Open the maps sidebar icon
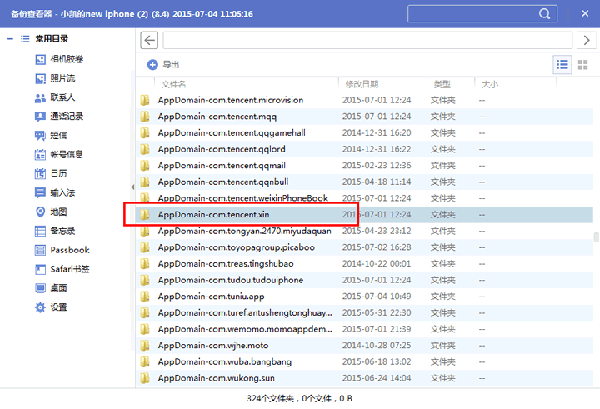This screenshot has width=600, height=409. click(x=40, y=212)
